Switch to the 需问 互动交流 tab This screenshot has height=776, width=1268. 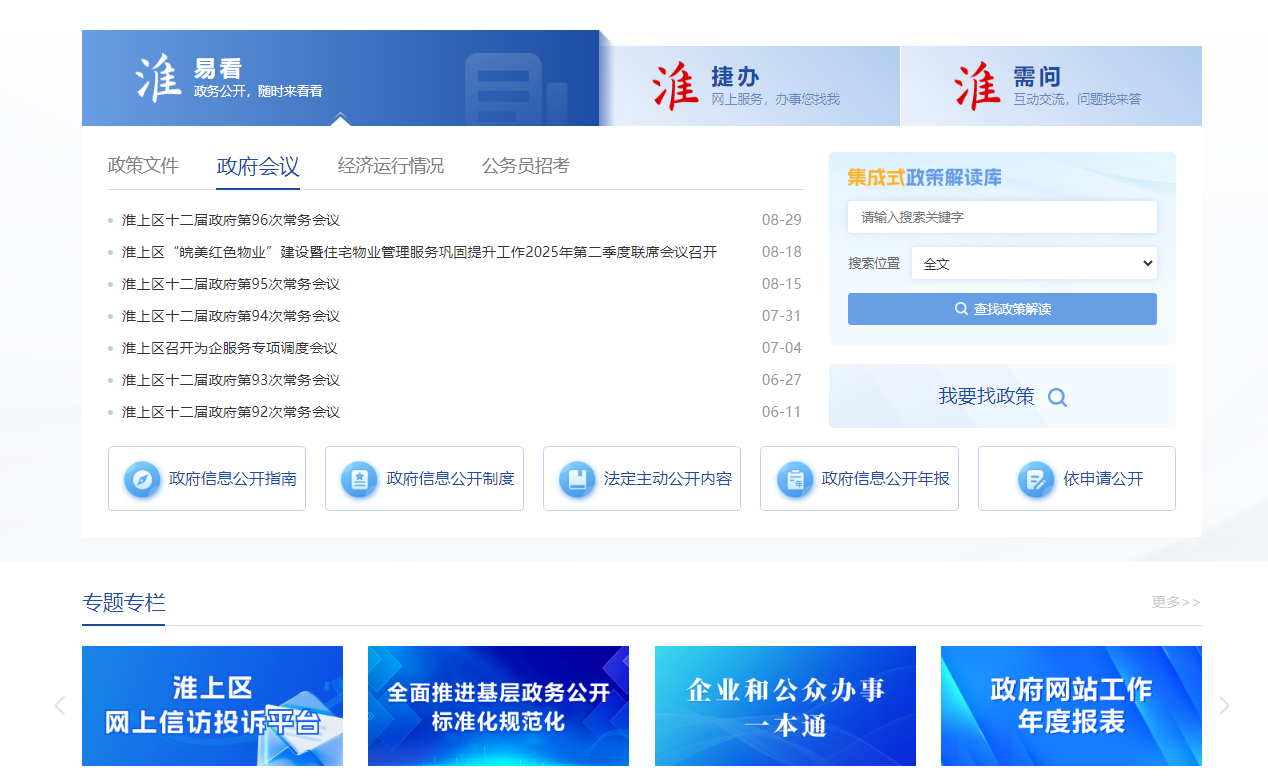1051,86
